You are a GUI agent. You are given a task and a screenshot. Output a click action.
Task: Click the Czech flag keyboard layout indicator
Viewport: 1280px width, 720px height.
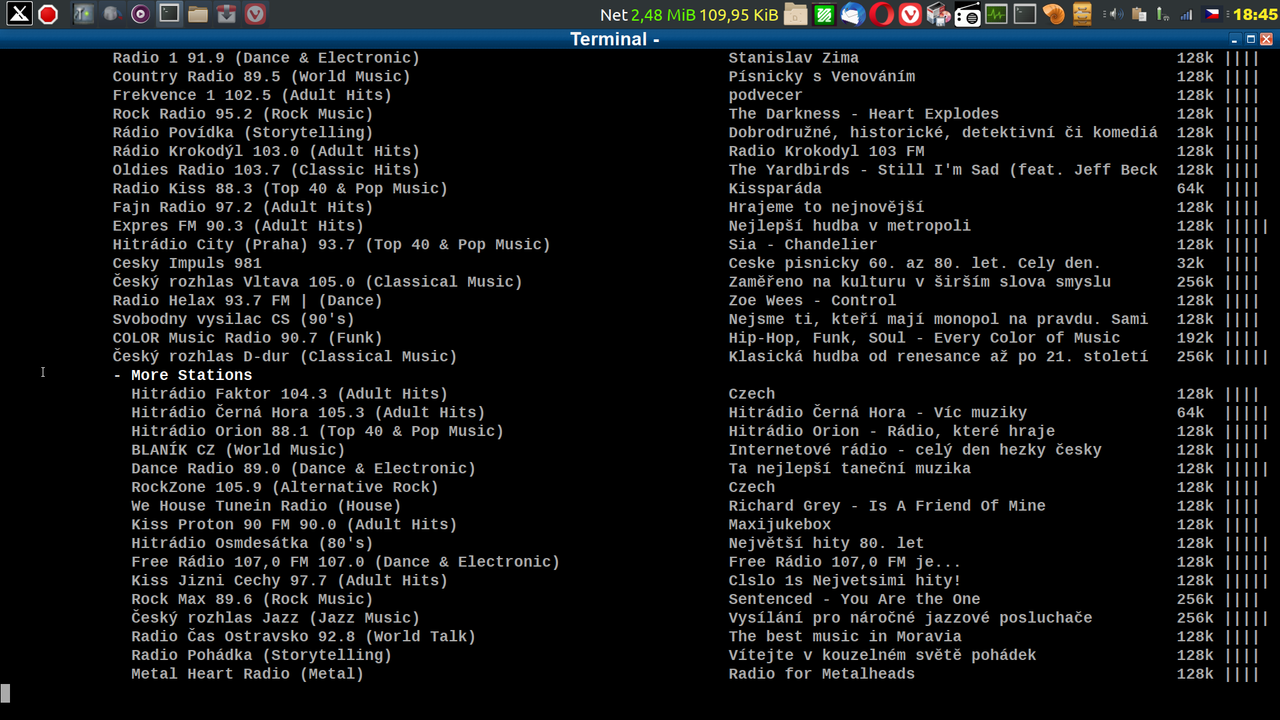[x=1212, y=14]
